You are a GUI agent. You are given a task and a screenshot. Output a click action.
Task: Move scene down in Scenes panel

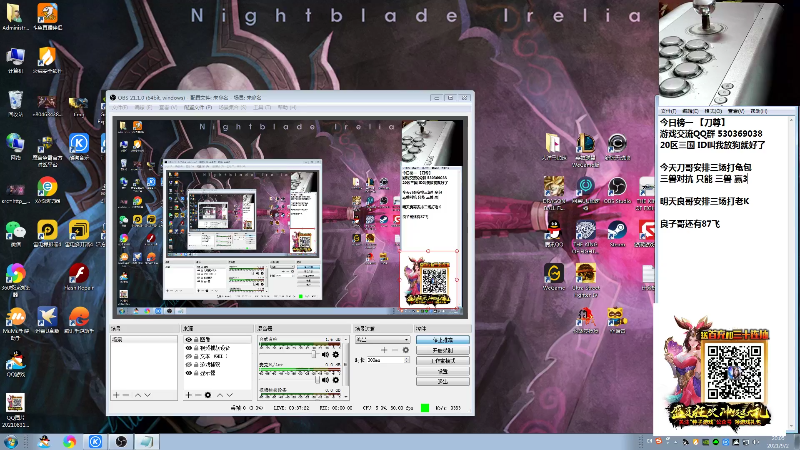(147, 395)
